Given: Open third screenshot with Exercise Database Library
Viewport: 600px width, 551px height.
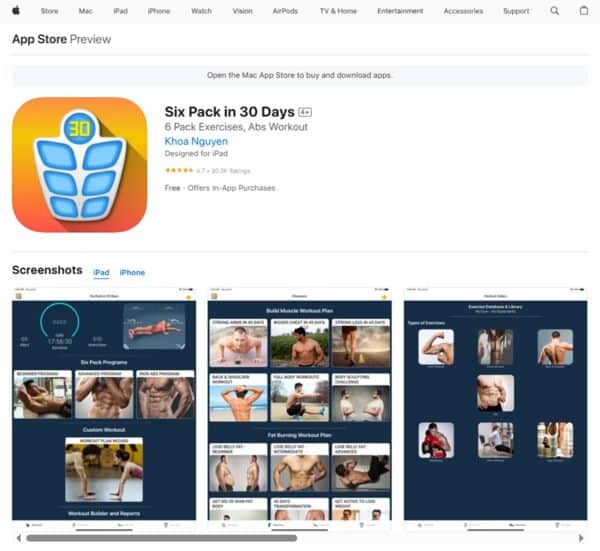Looking at the screenshot, I should pos(496,408).
